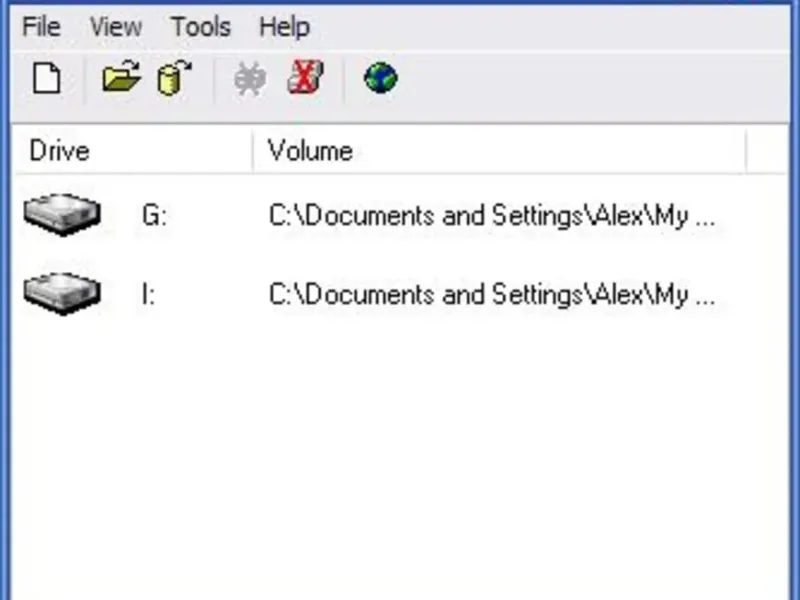Viewport: 800px width, 600px height.
Task: Select the G: drive letter
Action: click(x=154, y=216)
